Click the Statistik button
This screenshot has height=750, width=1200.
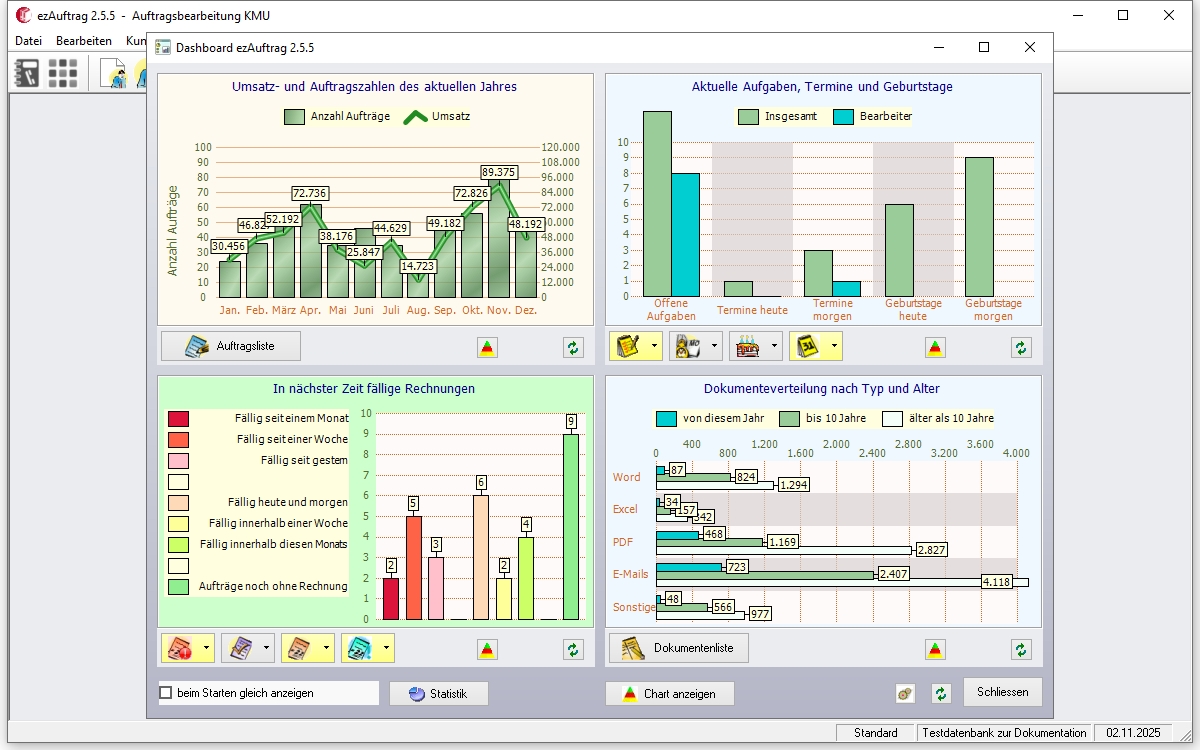click(x=438, y=694)
